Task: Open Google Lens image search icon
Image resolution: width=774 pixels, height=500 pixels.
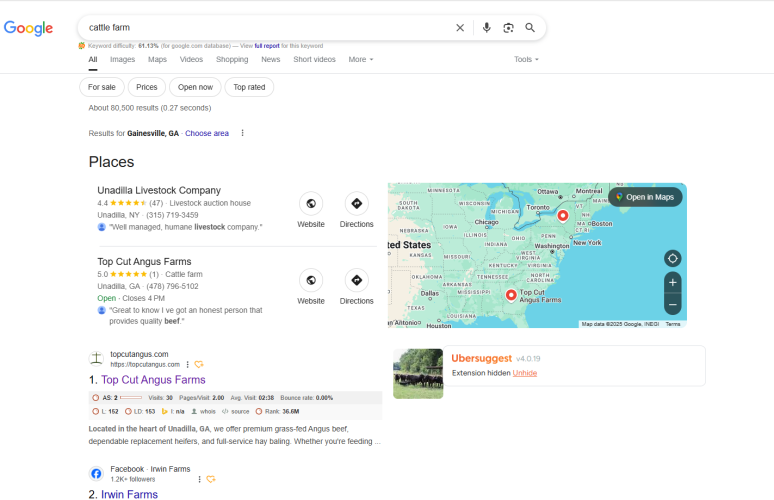Action: [508, 28]
